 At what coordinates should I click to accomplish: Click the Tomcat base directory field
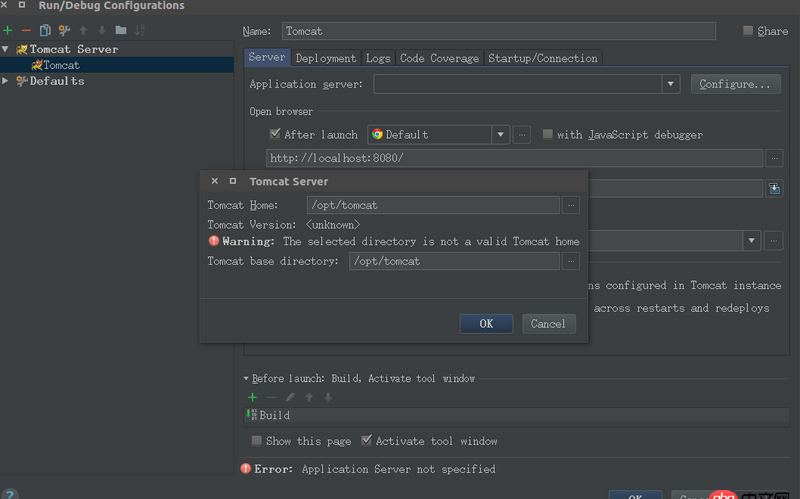[454, 261]
